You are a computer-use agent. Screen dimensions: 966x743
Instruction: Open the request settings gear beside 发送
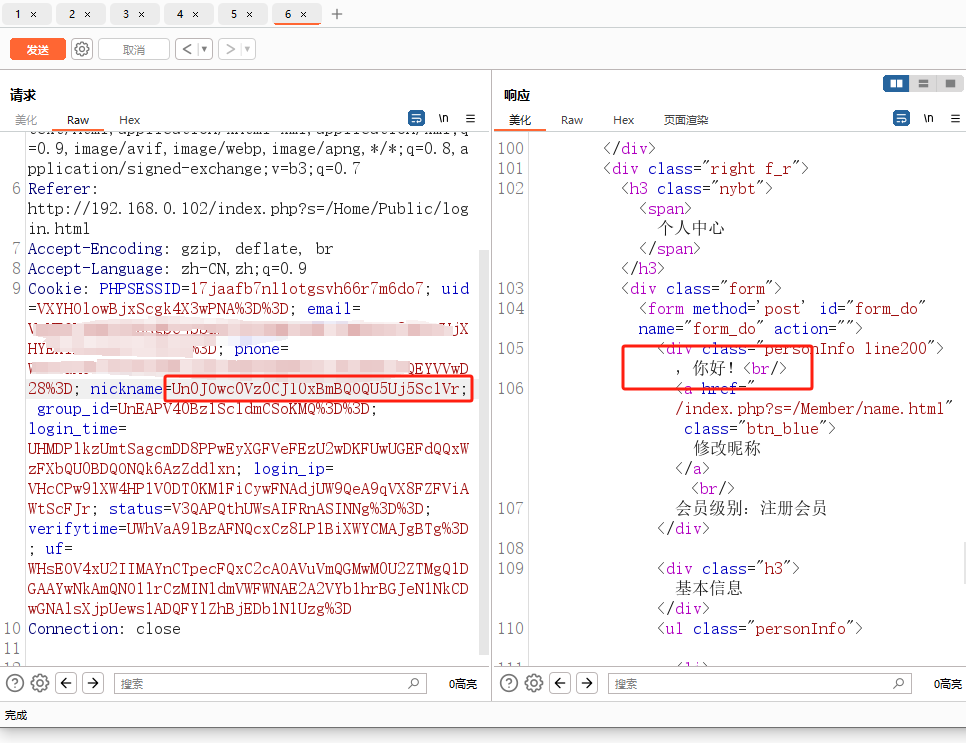point(82,49)
